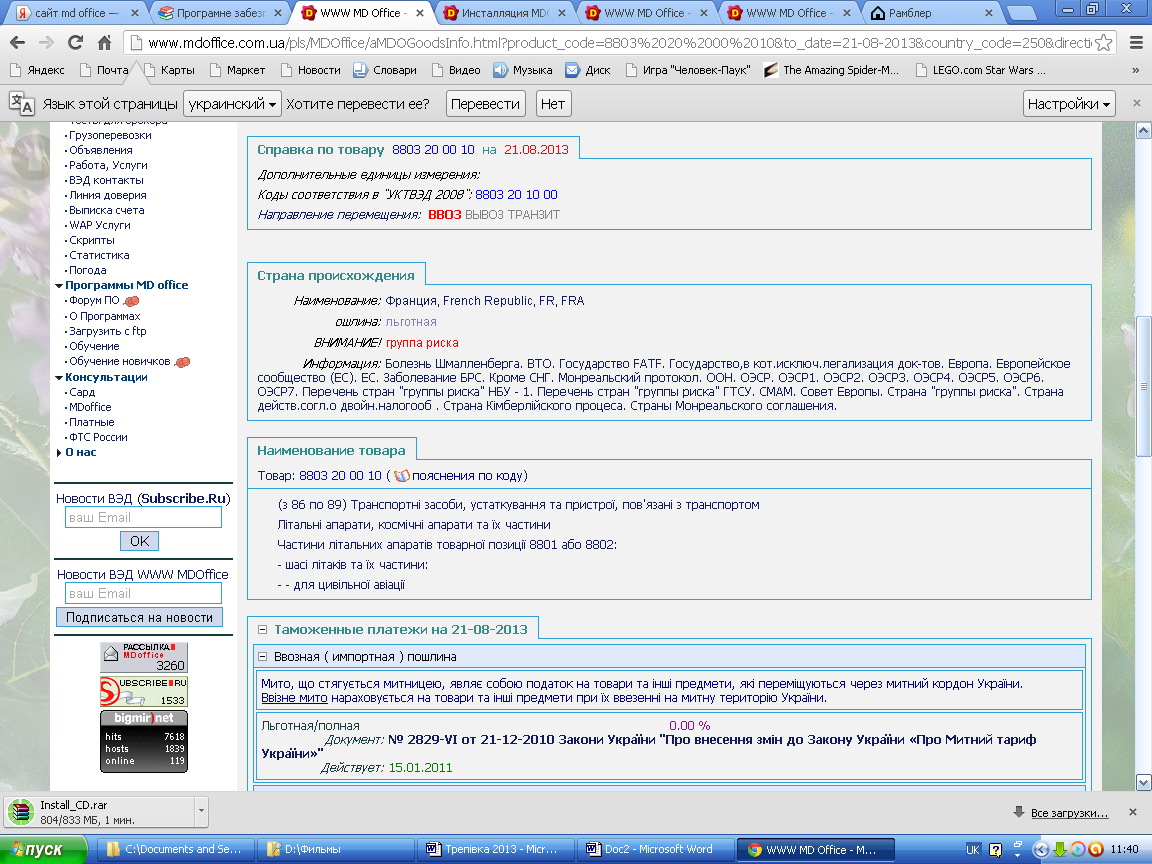Click Подписаться на новости button
1152x864 pixels.
tap(140, 618)
